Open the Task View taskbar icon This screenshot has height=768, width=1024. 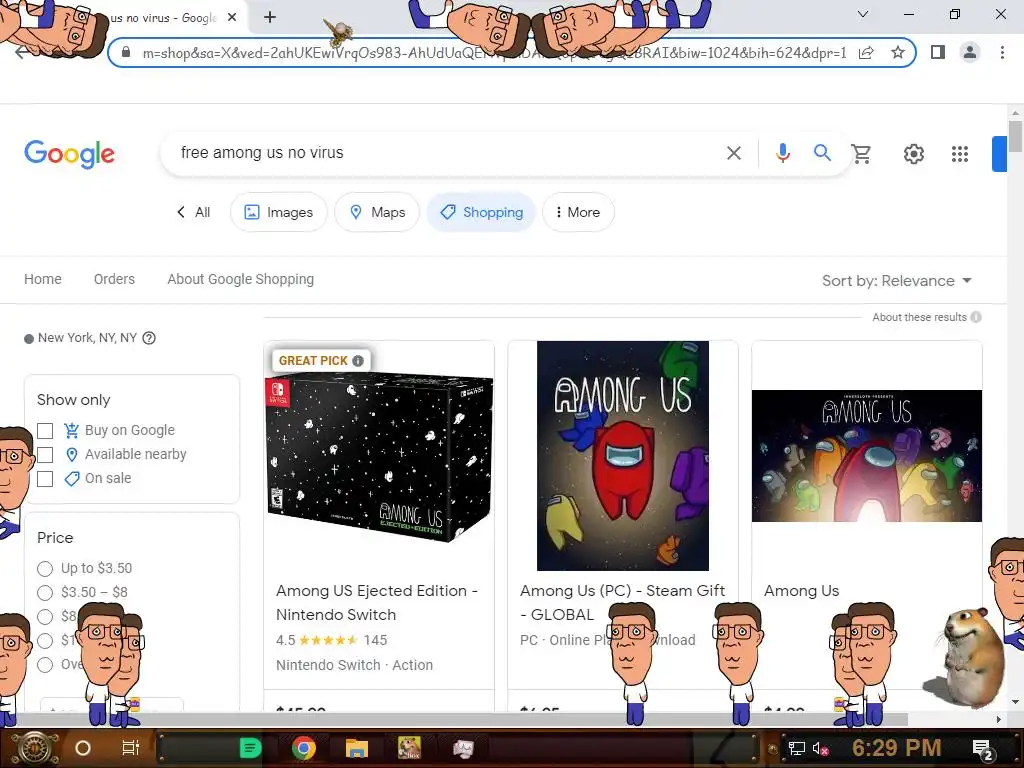click(x=131, y=748)
